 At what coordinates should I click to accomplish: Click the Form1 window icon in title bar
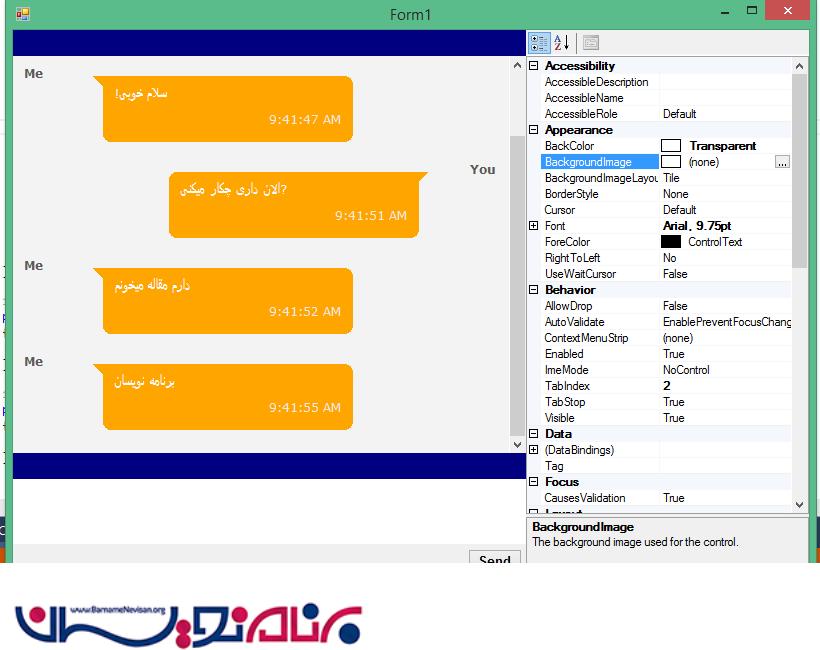[x=22, y=14]
